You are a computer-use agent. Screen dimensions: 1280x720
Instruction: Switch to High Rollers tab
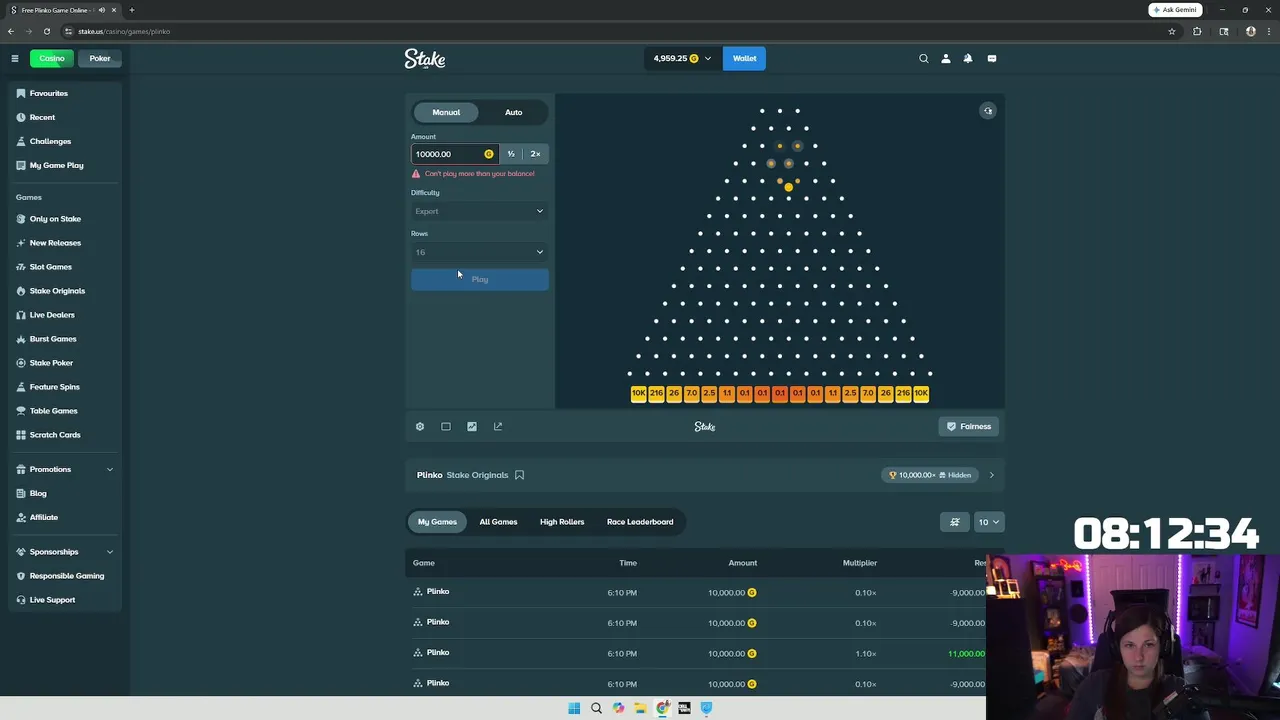562,522
